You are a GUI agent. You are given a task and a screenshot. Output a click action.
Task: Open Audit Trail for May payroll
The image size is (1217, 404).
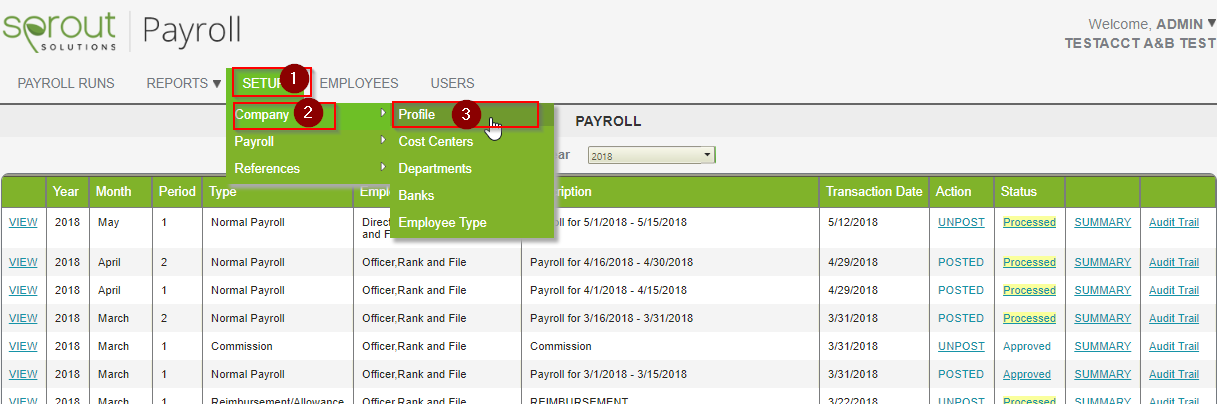1174,222
